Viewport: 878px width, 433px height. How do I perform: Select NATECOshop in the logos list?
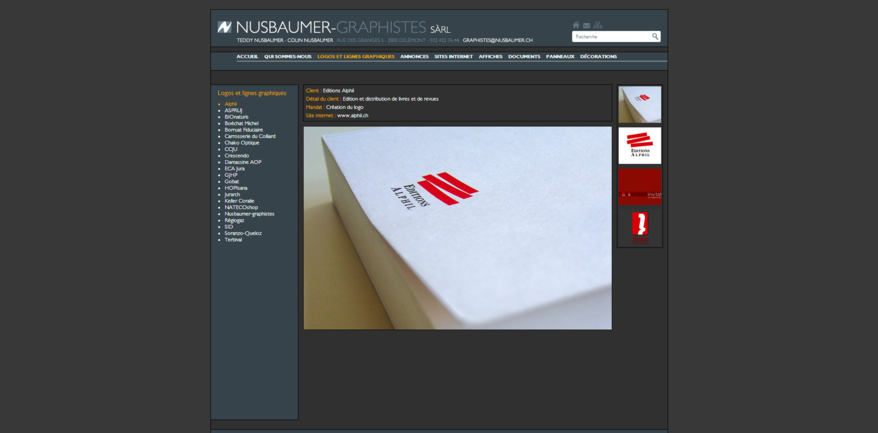(241, 207)
